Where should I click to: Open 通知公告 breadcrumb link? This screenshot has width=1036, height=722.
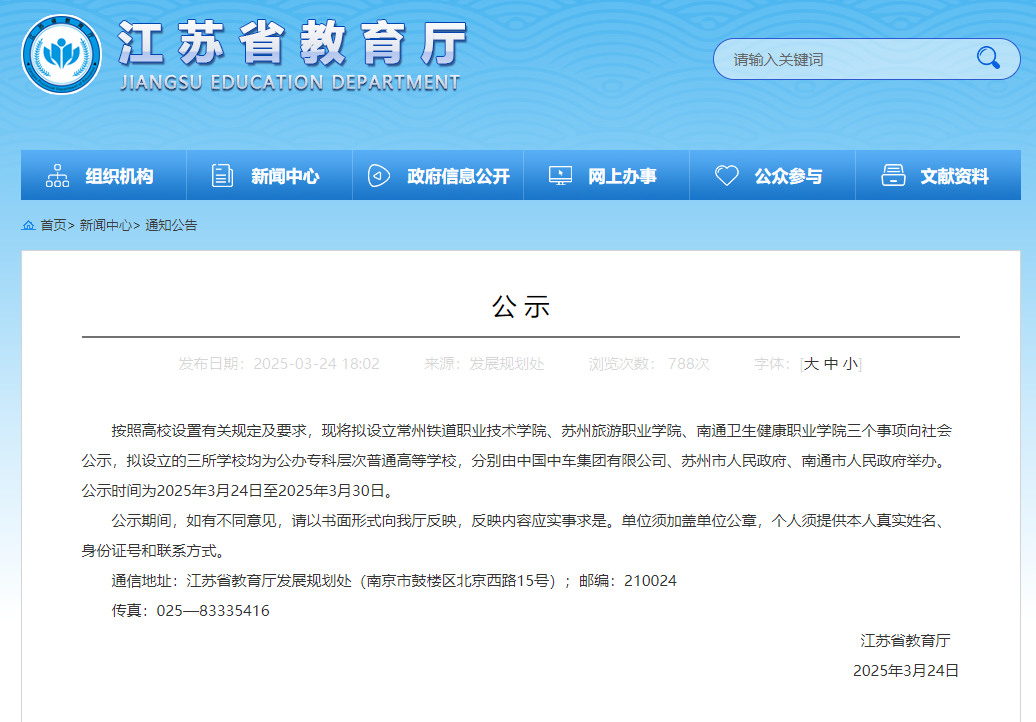click(x=171, y=225)
